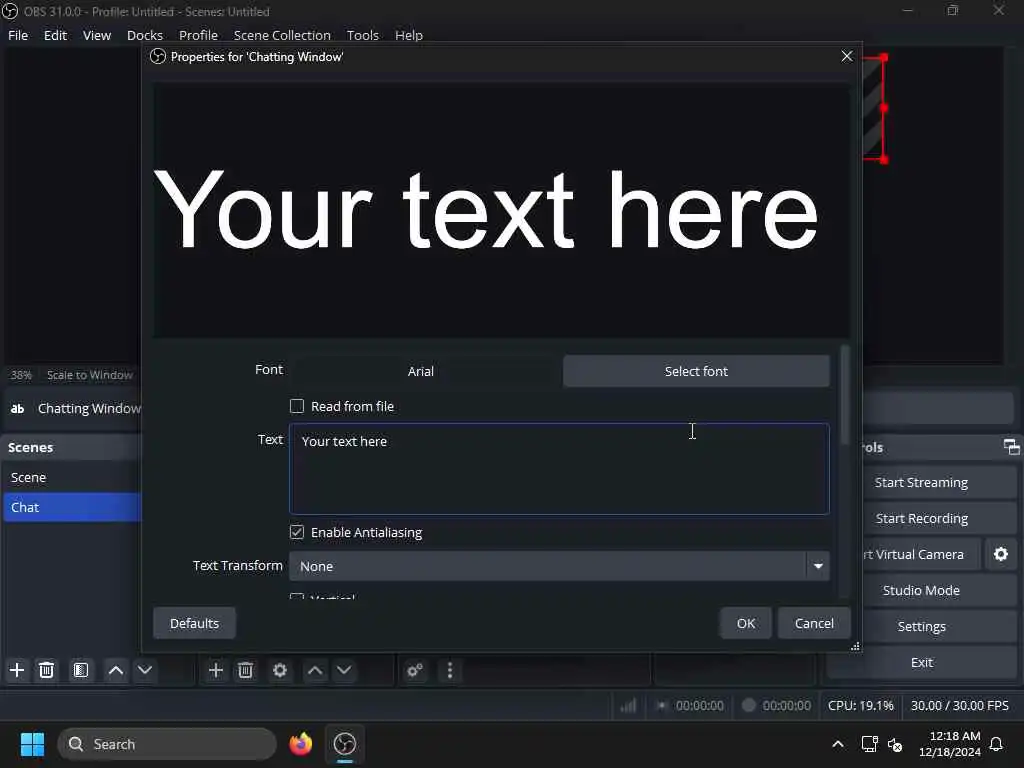Image resolution: width=1024 pixels, height=768 pixels.
Task: Click OBS Studio taskbar icon
Action: (x=344, y=744)
